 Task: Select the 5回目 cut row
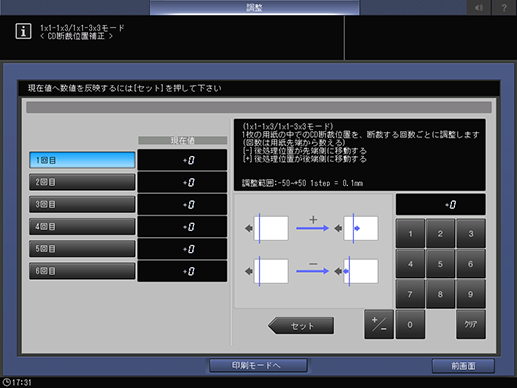pyautogui.click(x=82, y=249)
